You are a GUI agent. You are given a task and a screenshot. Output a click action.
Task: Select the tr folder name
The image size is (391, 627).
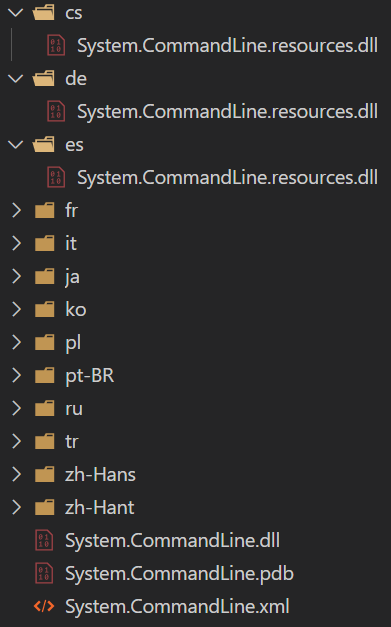pyautogui.click(x=72, y=442)
